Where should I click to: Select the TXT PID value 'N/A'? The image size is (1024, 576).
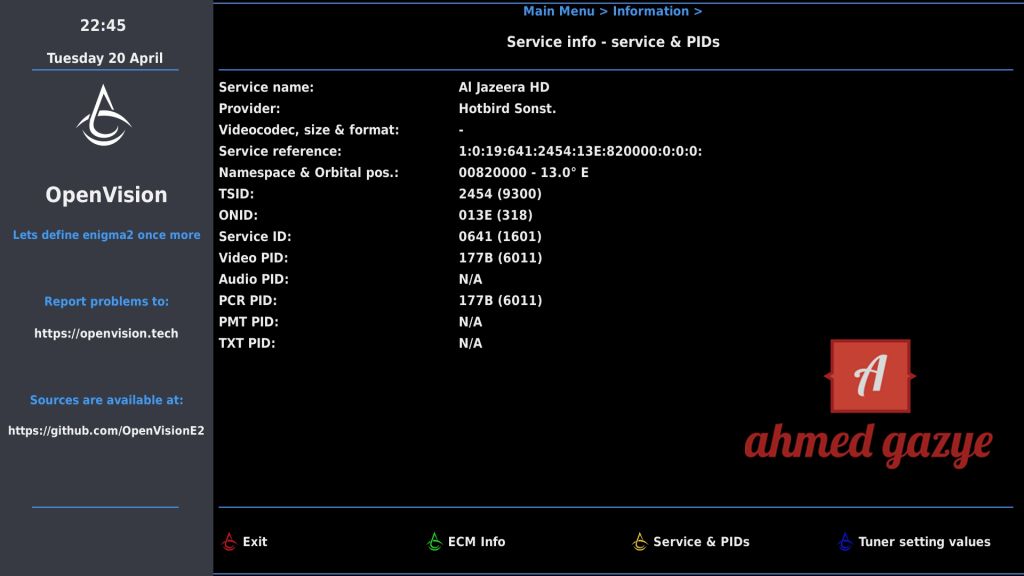coord(470,344)
